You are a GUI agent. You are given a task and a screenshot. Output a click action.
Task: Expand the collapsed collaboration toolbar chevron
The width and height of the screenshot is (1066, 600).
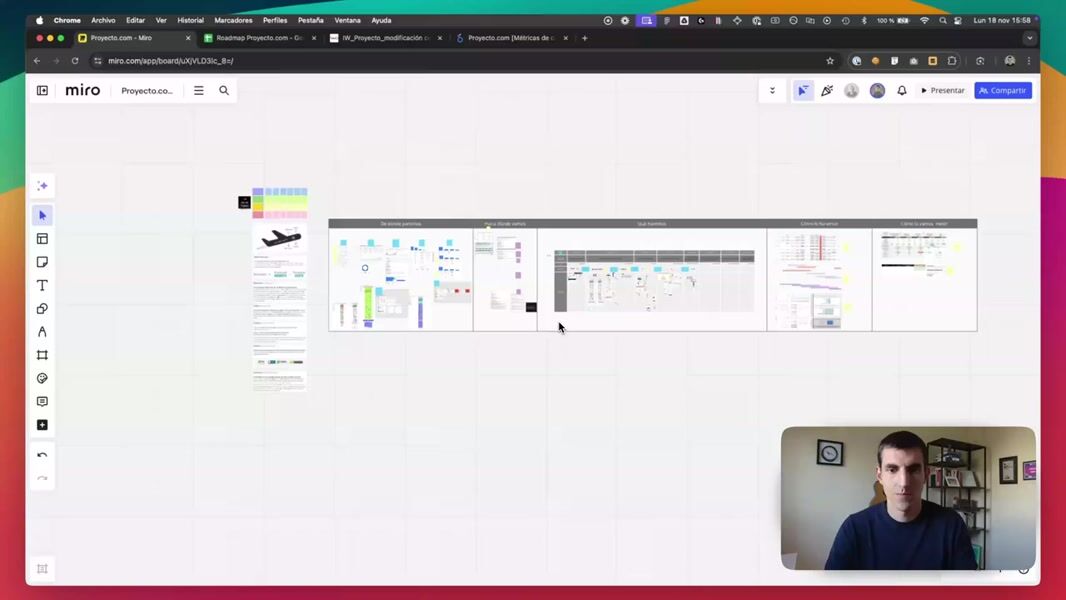pyautogui.click(x=772, y=91)
